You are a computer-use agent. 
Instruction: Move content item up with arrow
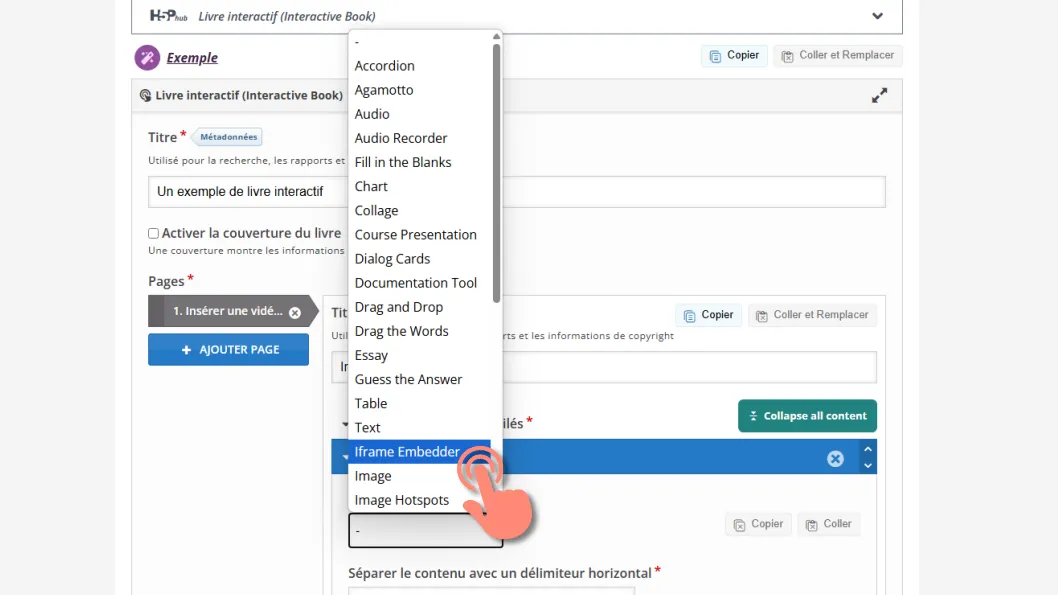tap(868, 449)
